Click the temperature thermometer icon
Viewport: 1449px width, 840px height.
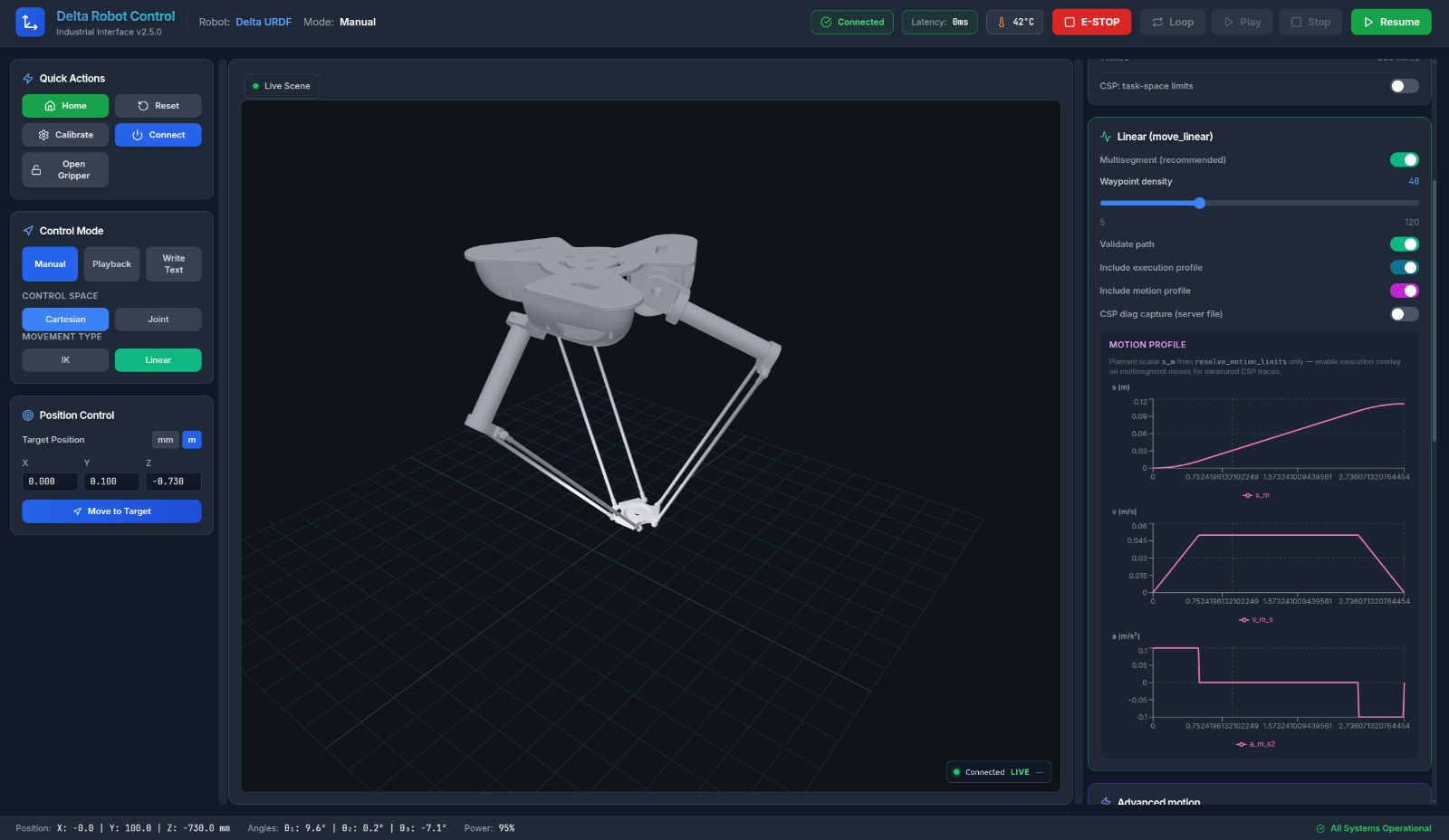point(1001,22)
